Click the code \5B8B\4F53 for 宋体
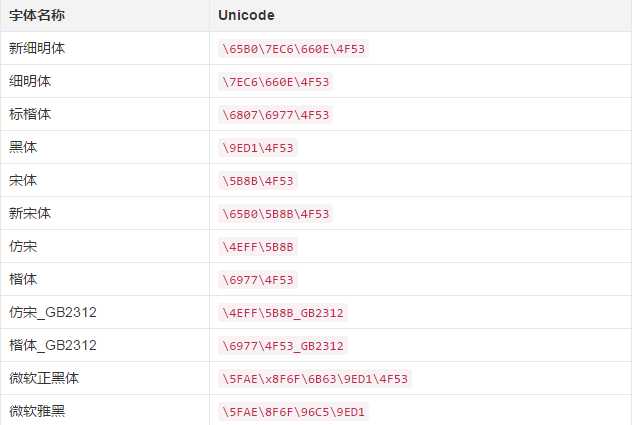 click(258, 181)
